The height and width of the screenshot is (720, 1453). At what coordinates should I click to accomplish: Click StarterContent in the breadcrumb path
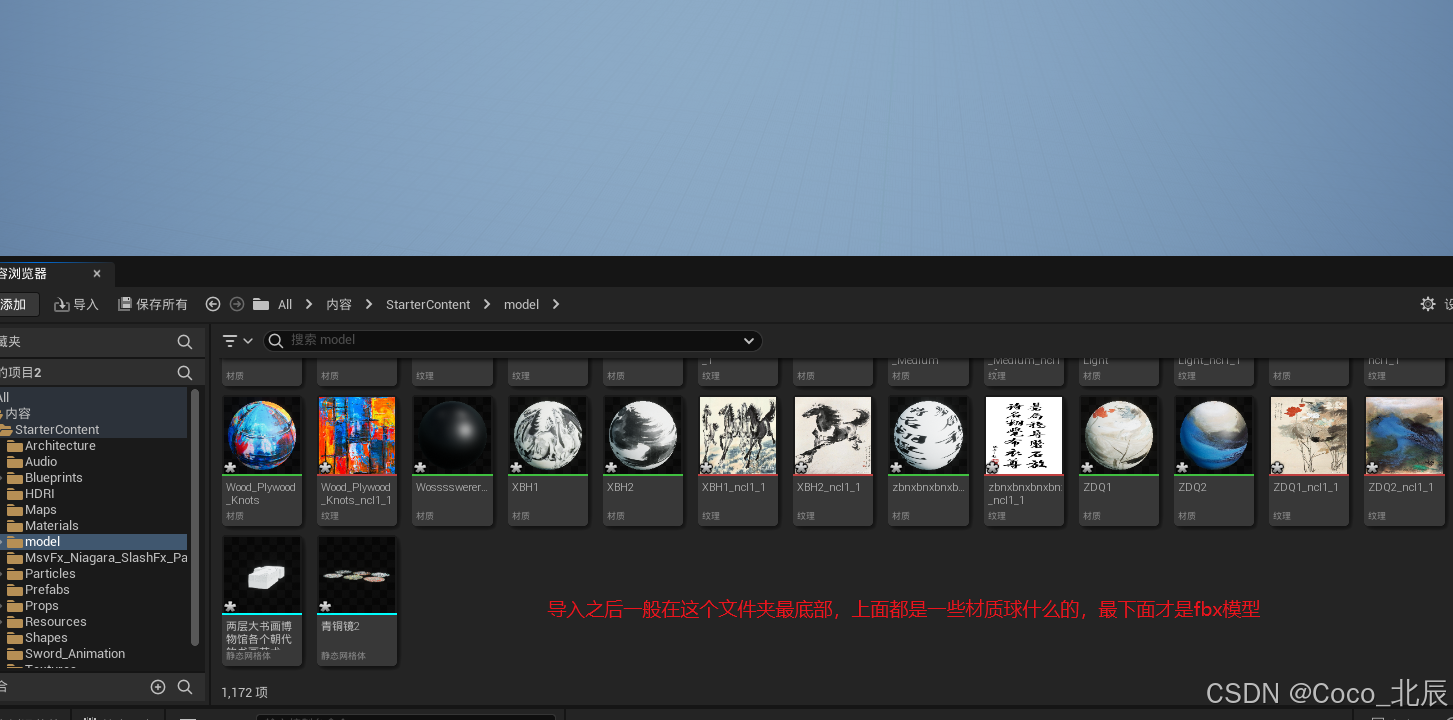click(428, 304)
